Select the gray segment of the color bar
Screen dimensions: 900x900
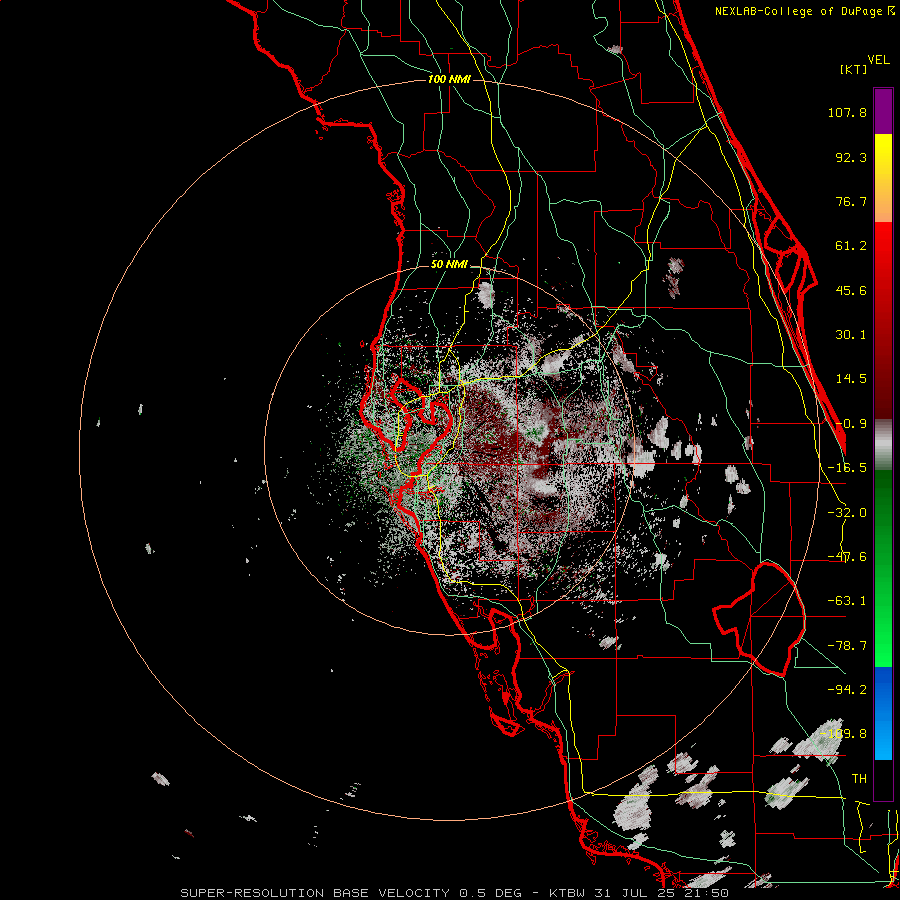883,445
